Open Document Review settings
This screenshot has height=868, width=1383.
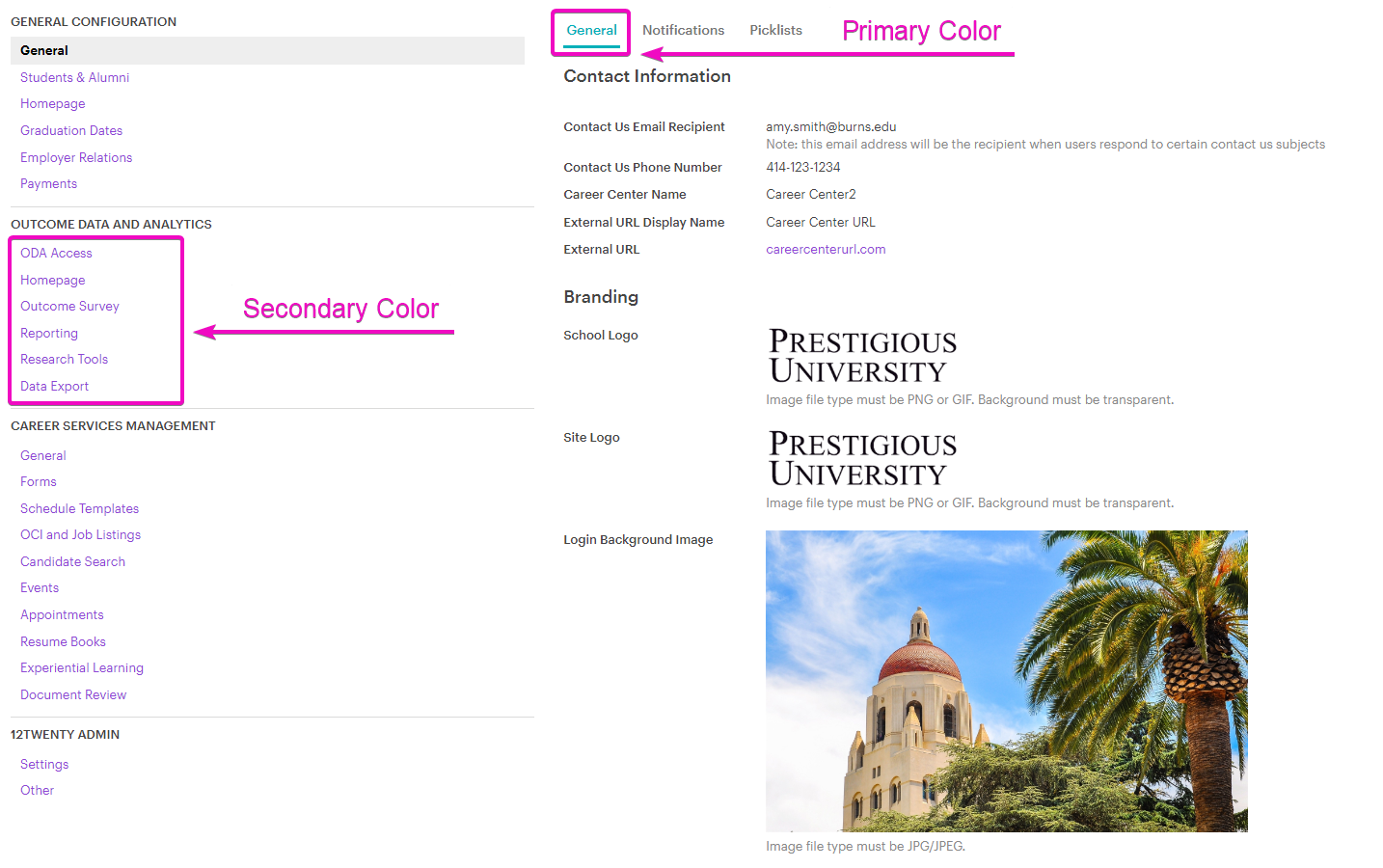click(x=73, y=694)
